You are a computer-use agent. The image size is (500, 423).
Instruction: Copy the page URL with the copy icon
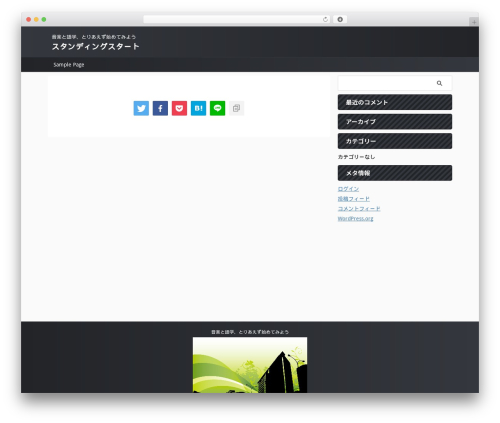236,108
